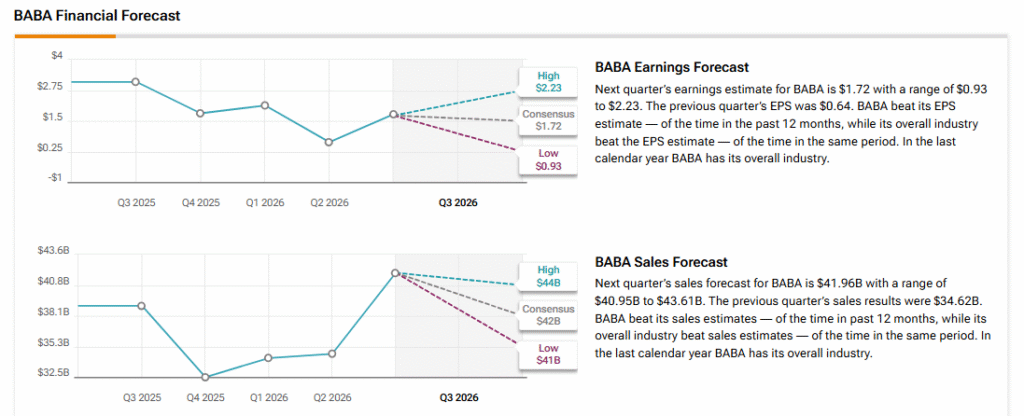This screenshot has height=416, width=1024.
Task: Click the Q3 2025 earnings data point
Action: pos(136,82)
